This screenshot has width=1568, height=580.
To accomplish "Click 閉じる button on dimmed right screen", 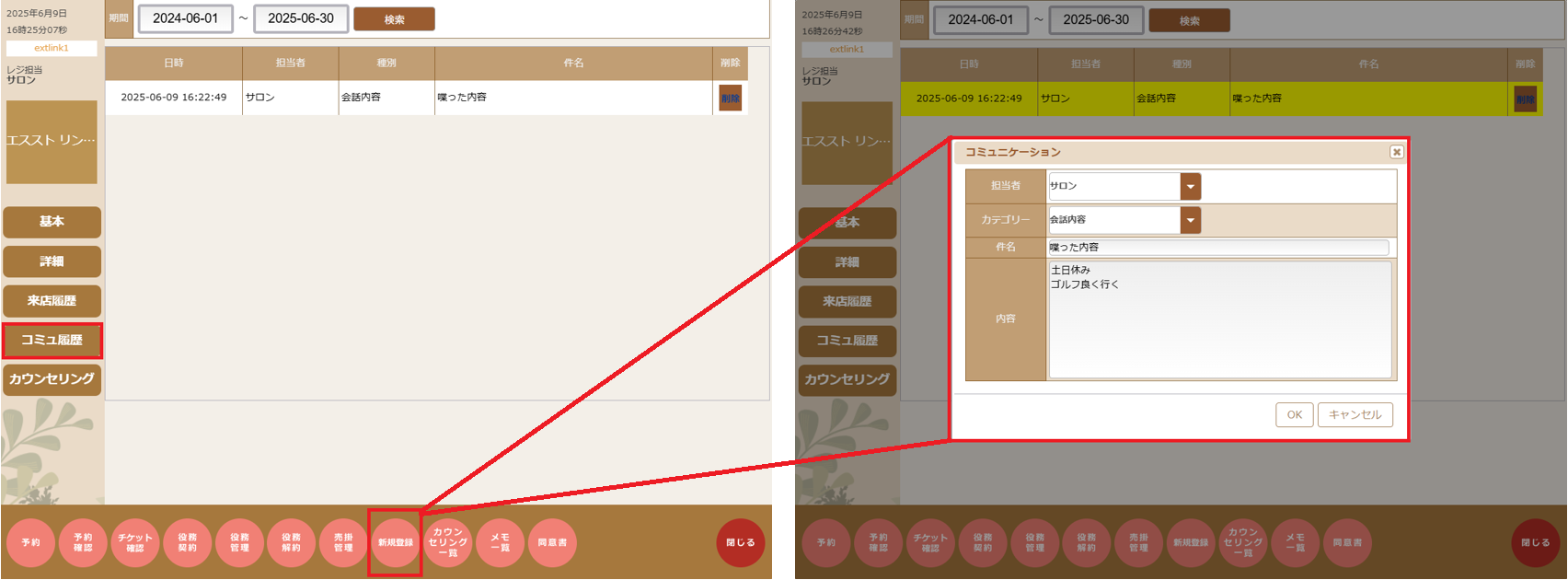I will (1536, 543).
